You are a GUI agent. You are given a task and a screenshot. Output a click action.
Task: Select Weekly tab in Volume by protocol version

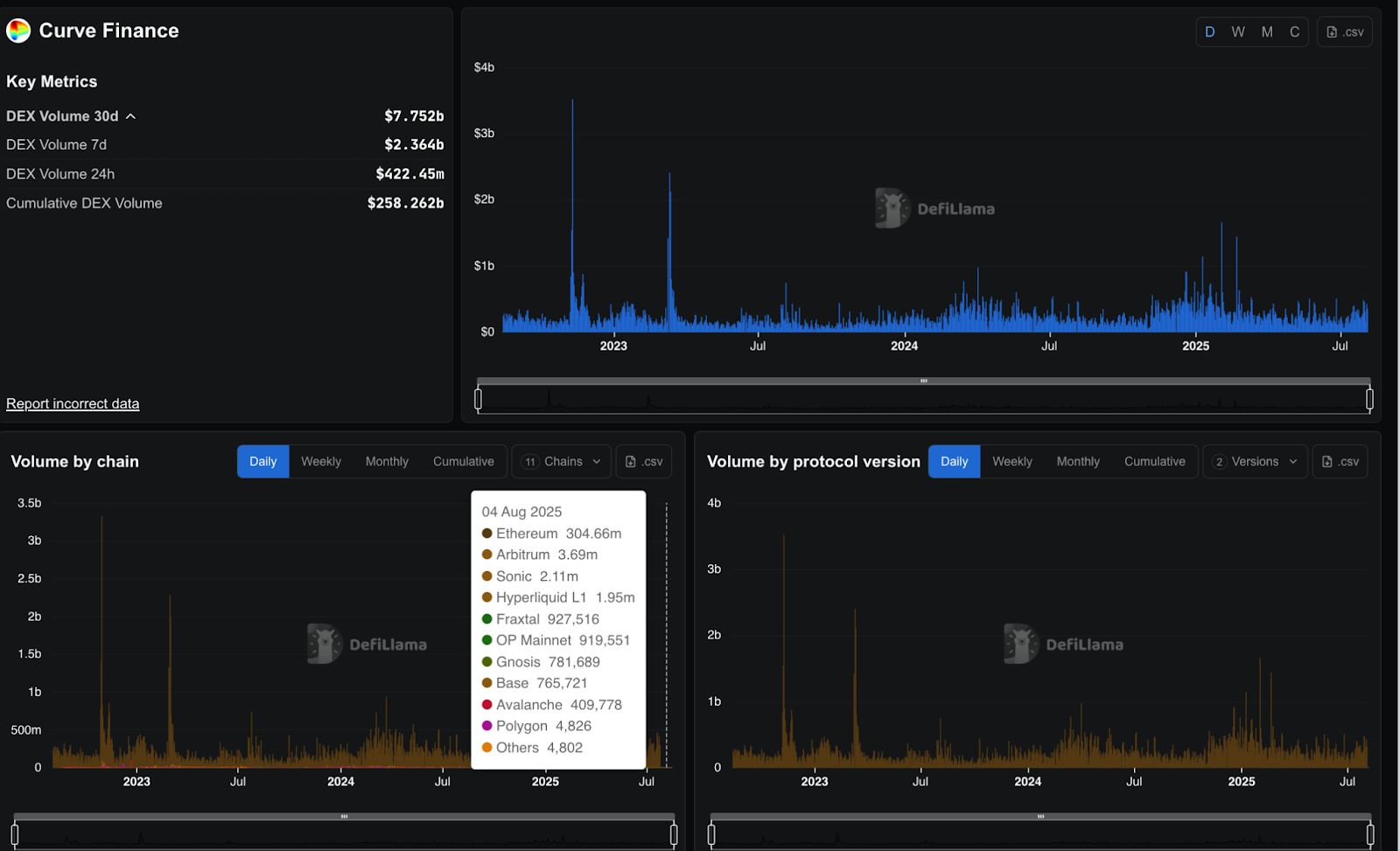tap(1012, 461)
